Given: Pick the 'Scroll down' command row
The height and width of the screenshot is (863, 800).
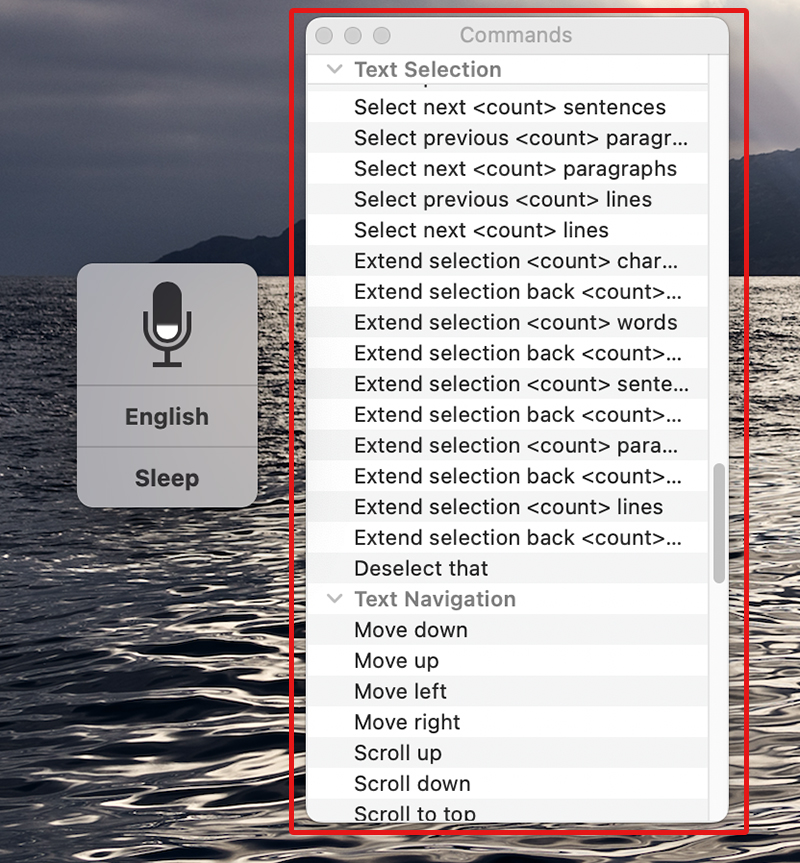Looking at the screenshot, I should pos(412,784).
